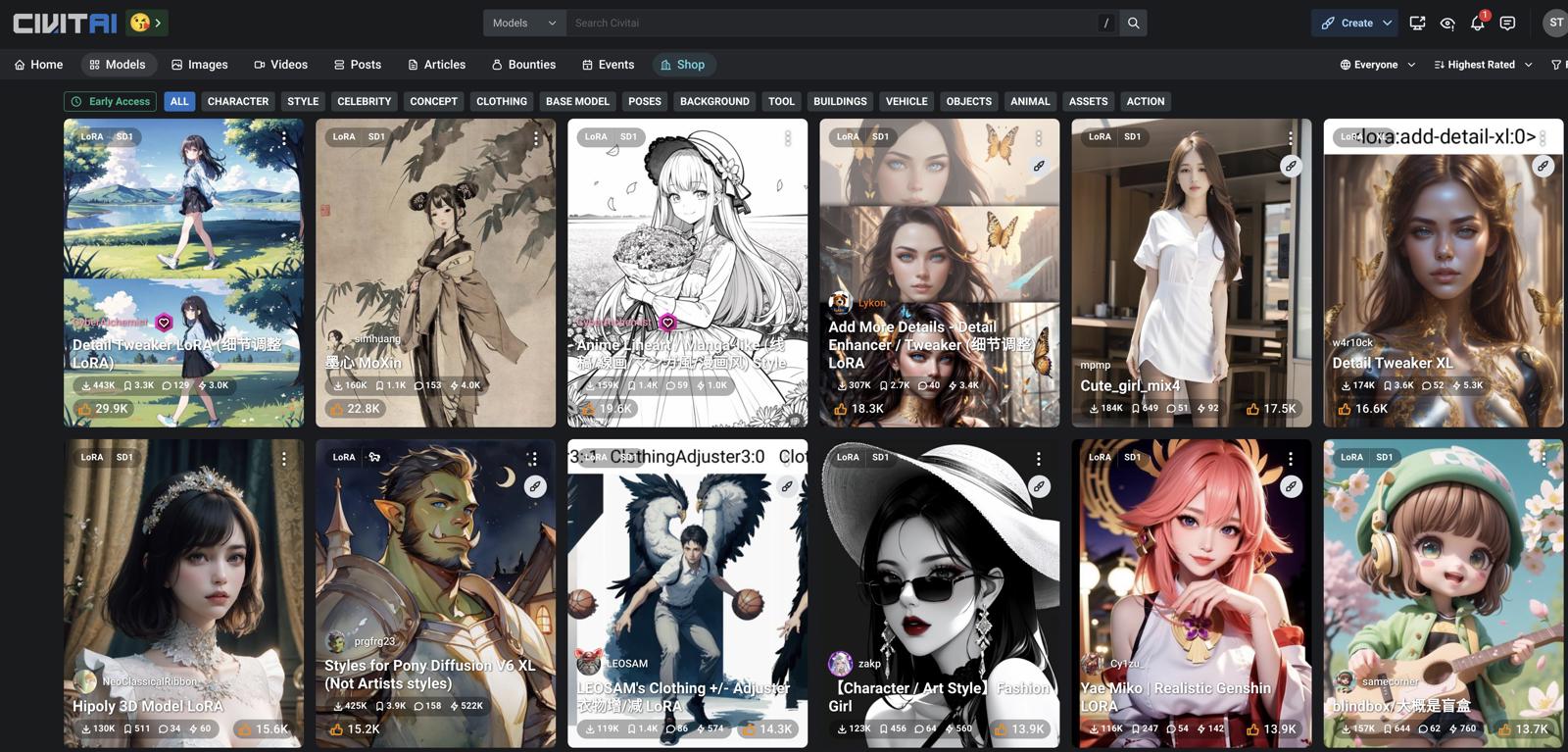Screen dimensions: 1568x752
Task: Filter by BACKGROUND category
Action: pyautogui.click(x=714, y=101)
